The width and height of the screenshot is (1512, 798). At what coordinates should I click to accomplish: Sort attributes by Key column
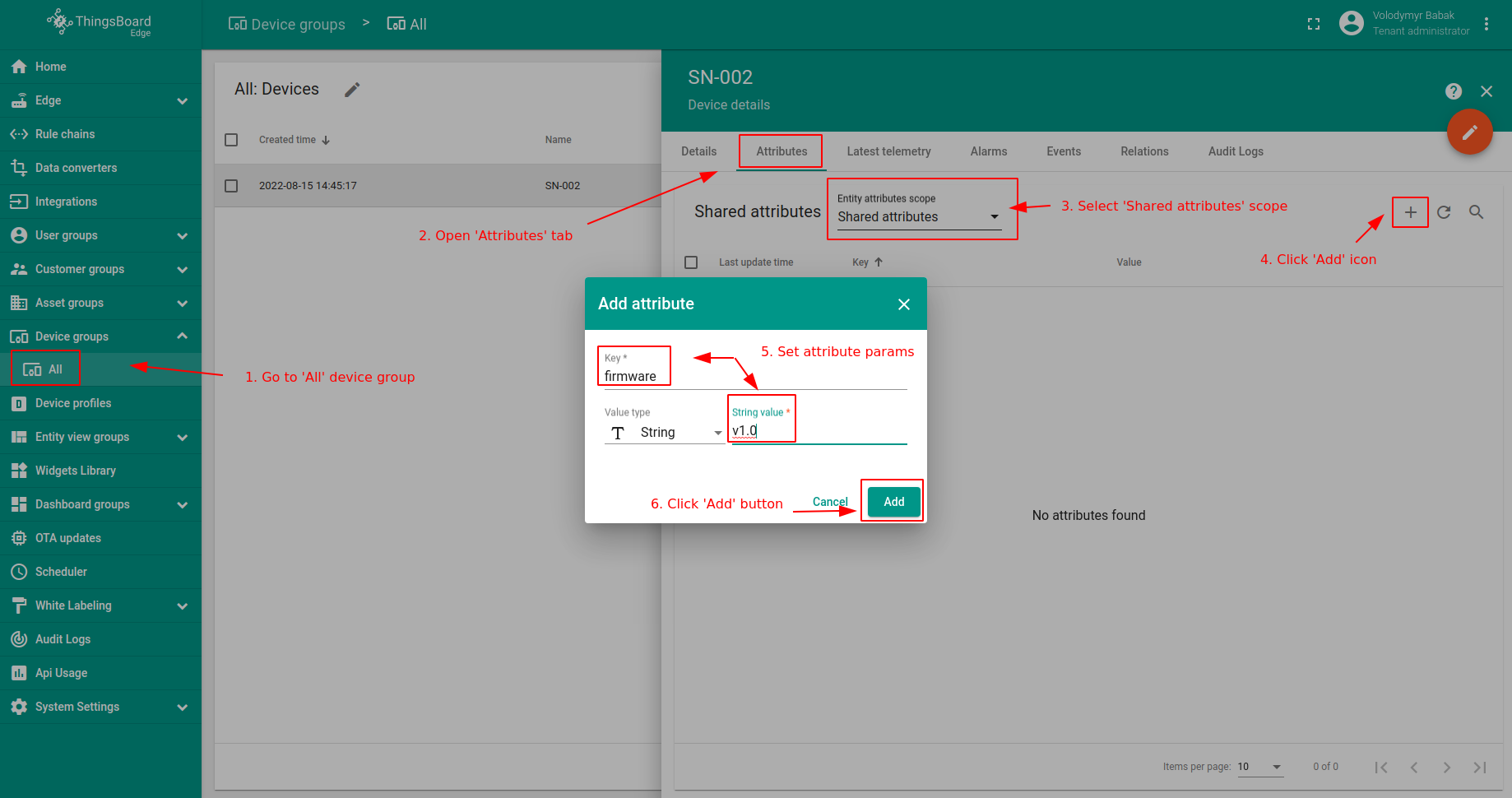(x=868, y=262)
